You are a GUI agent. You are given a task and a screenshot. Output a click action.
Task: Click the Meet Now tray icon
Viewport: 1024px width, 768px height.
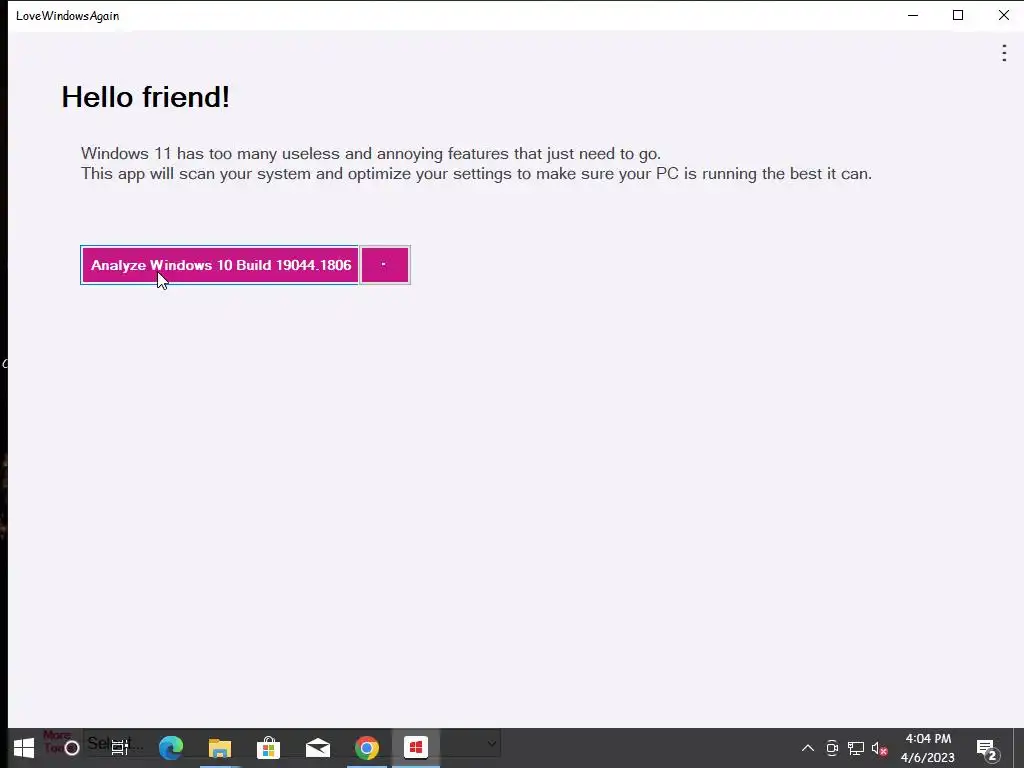coord(832,748)
